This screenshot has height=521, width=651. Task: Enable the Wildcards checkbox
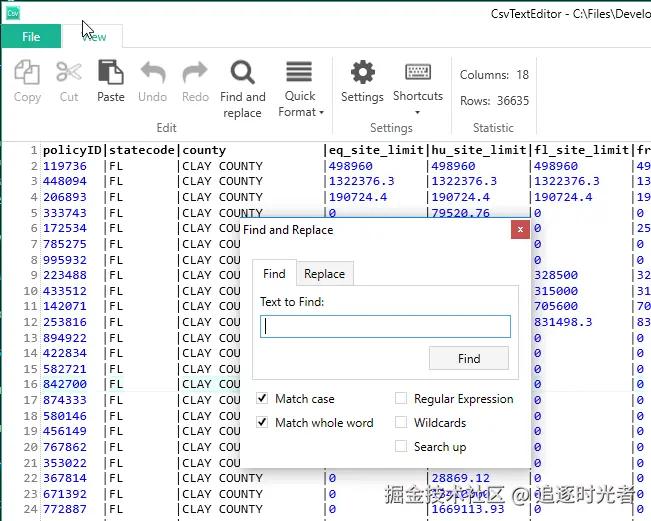click(x=401, y=422)
